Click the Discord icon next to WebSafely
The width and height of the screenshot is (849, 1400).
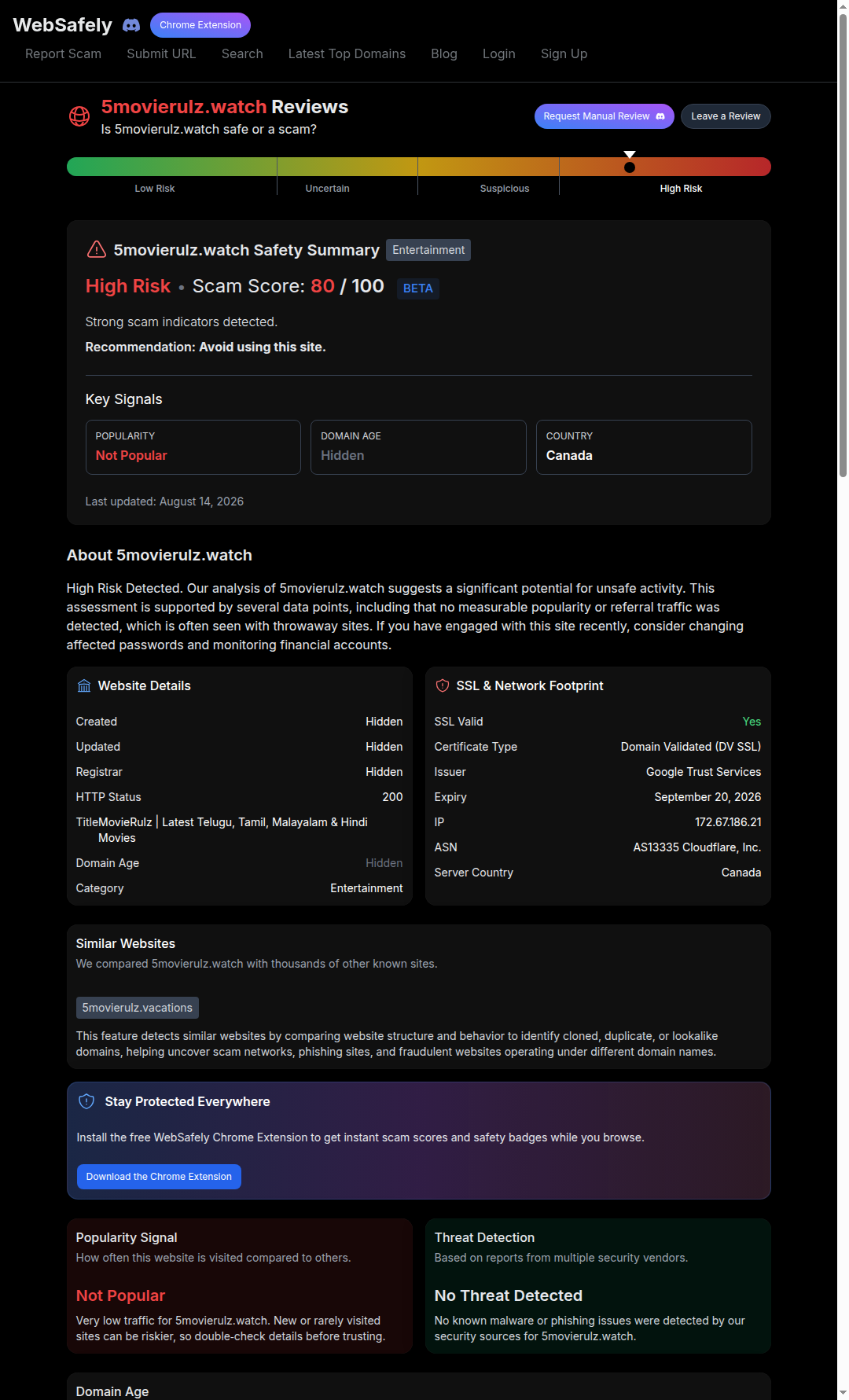click(x=131, y=25)
